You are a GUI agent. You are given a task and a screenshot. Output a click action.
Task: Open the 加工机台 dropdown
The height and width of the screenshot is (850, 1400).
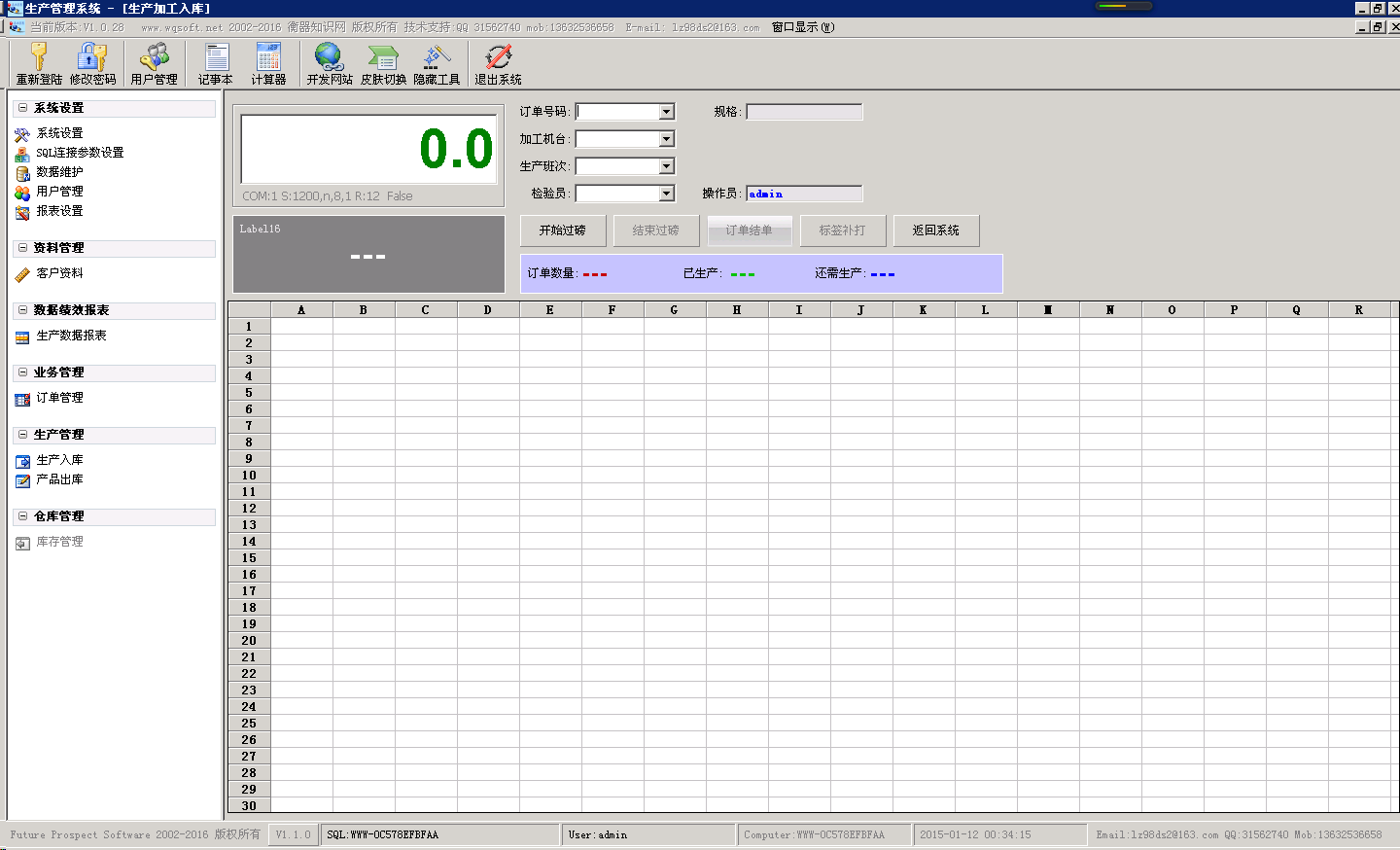coord(667,139)
